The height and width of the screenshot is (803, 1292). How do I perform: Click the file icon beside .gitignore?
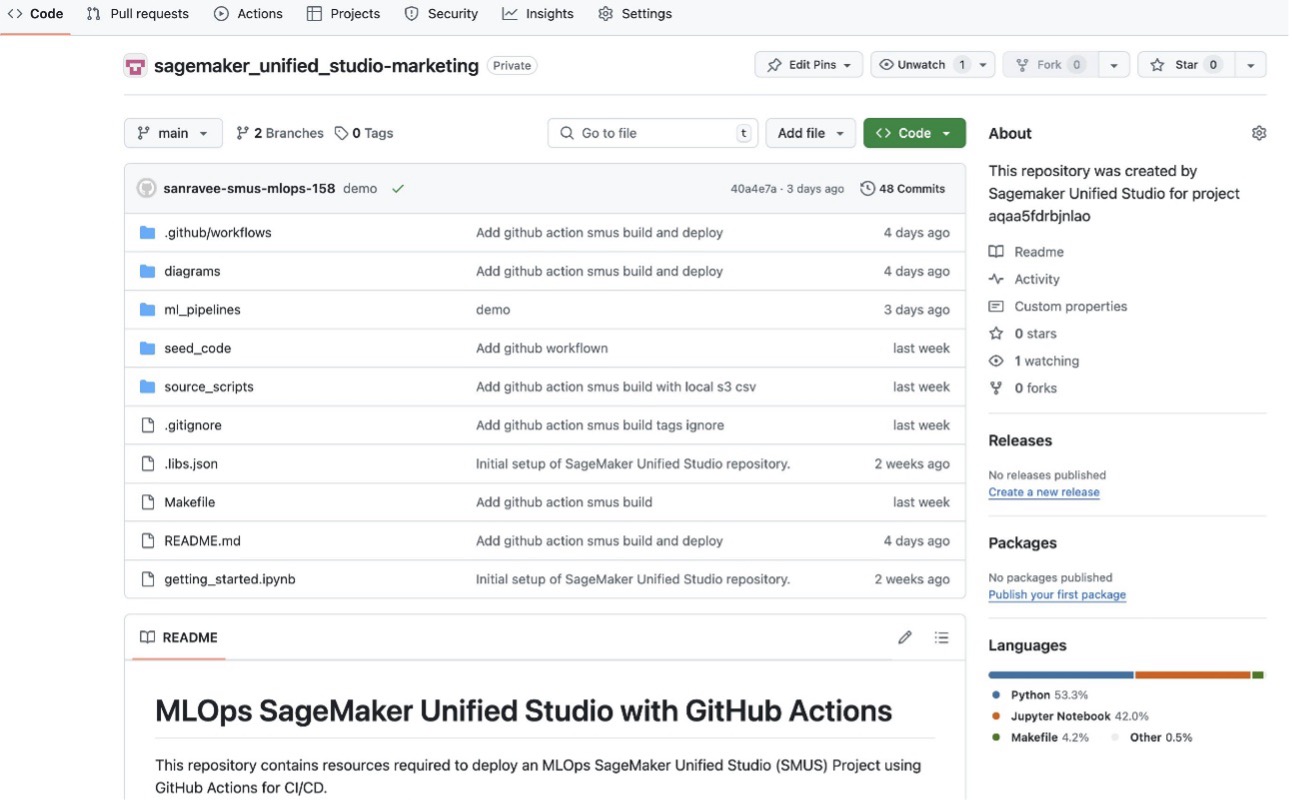click(148, 425)
